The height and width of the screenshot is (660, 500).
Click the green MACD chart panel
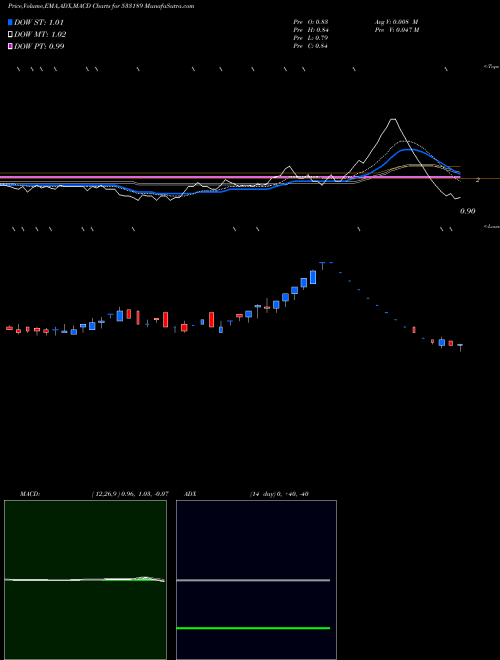(85, 580)
